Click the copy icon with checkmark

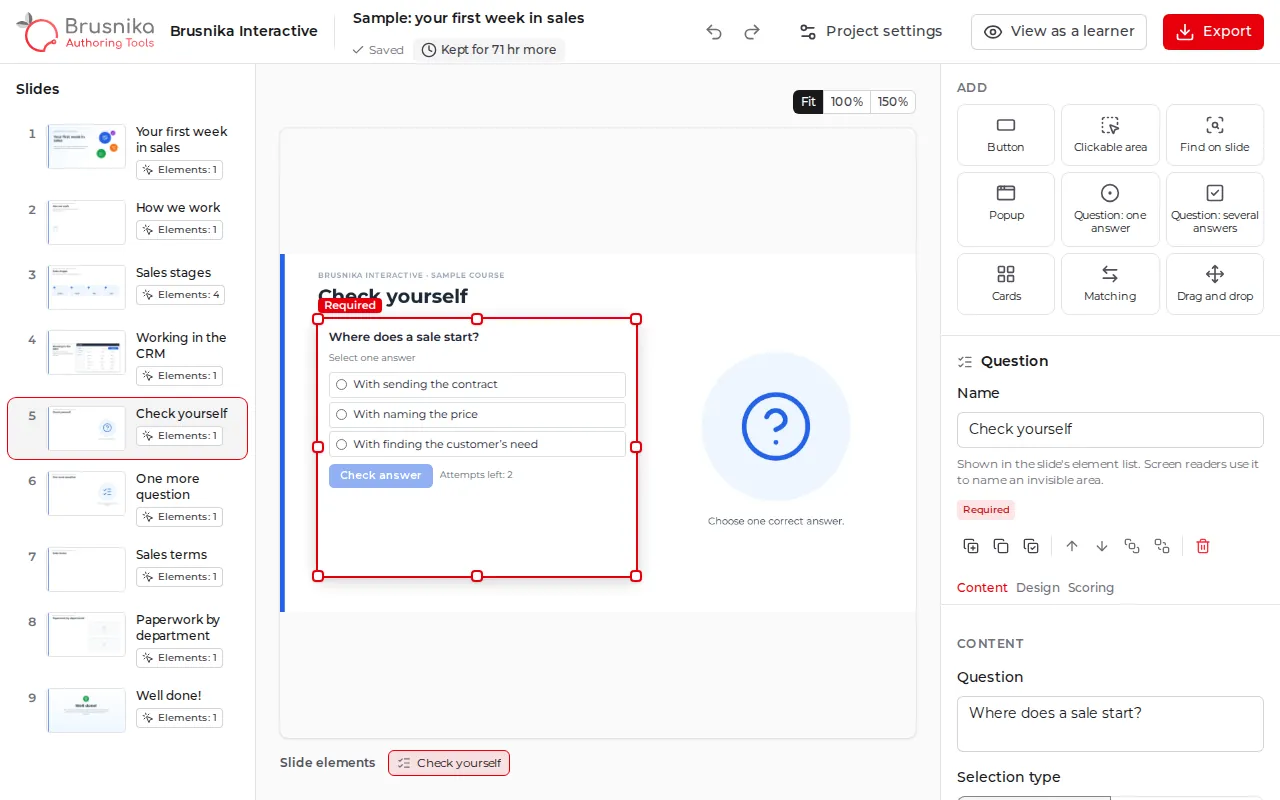[1031, 546]
